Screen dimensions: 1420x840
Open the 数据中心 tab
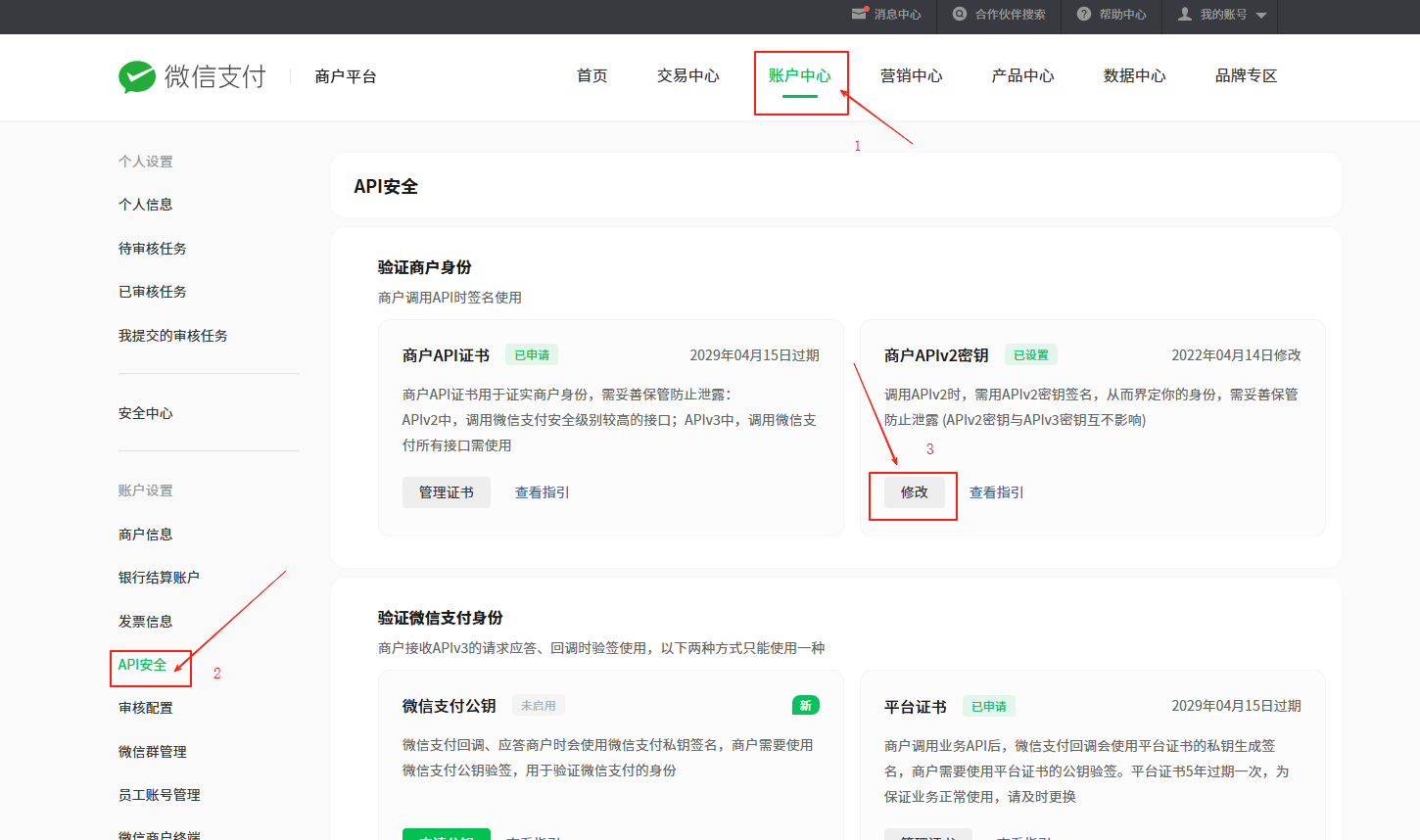pyautogui.click(x=1134, y=75)
